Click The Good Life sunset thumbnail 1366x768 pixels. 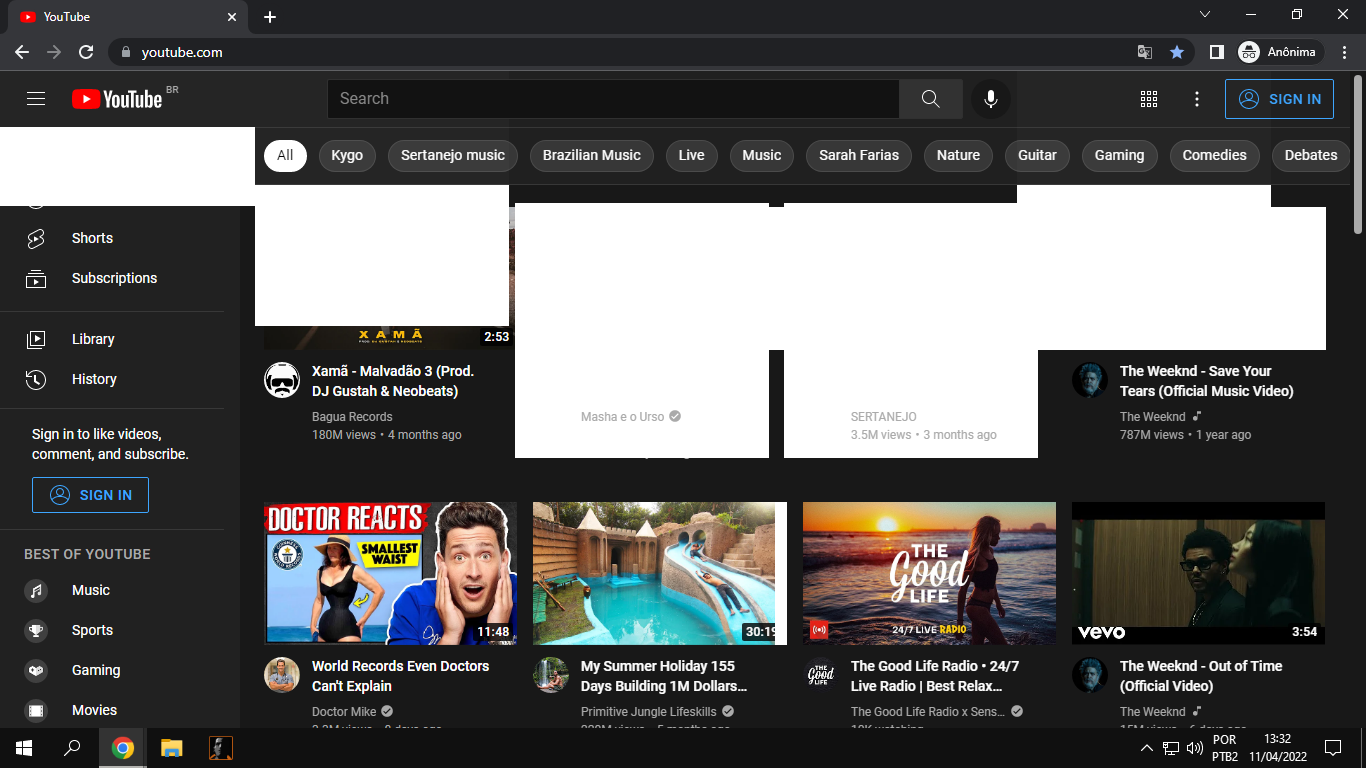point(929,573)
